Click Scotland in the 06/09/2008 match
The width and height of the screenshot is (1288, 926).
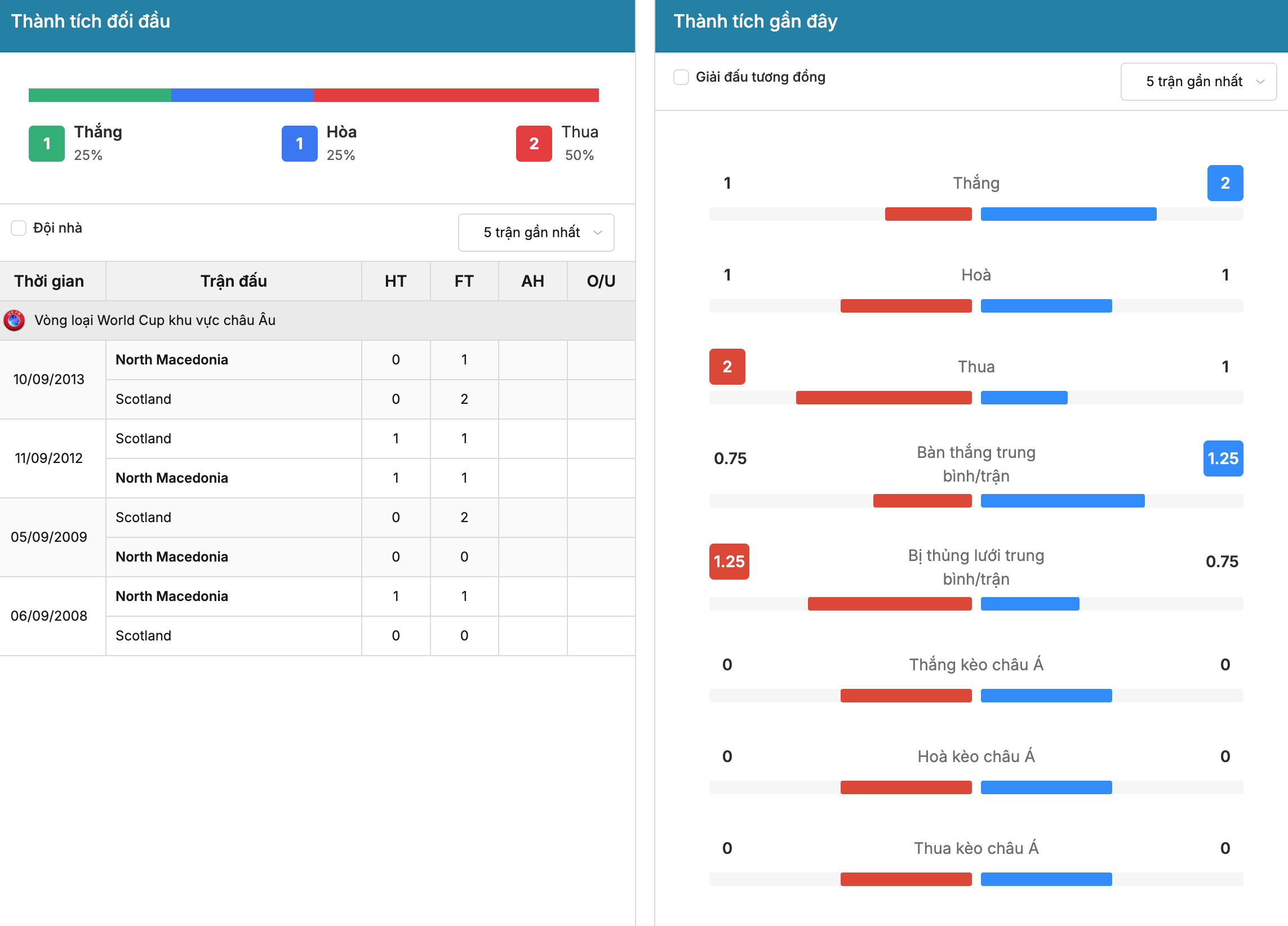(143, 636)
